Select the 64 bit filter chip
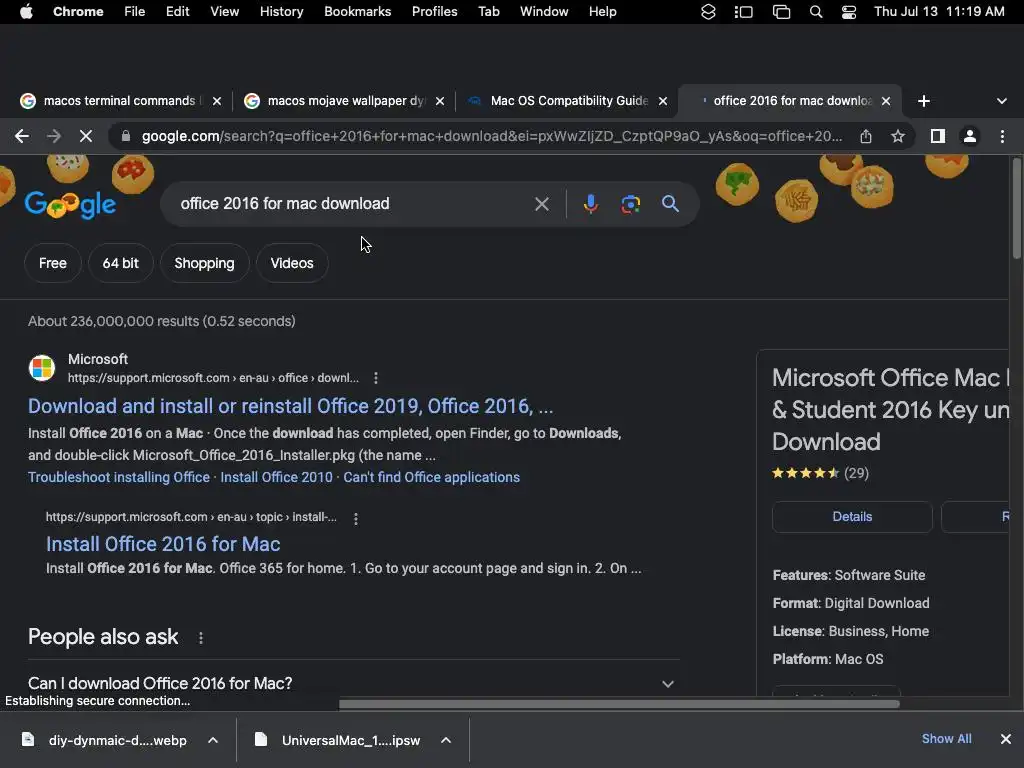The width and height of the screenshot is (1024, 768). (121, 263)
